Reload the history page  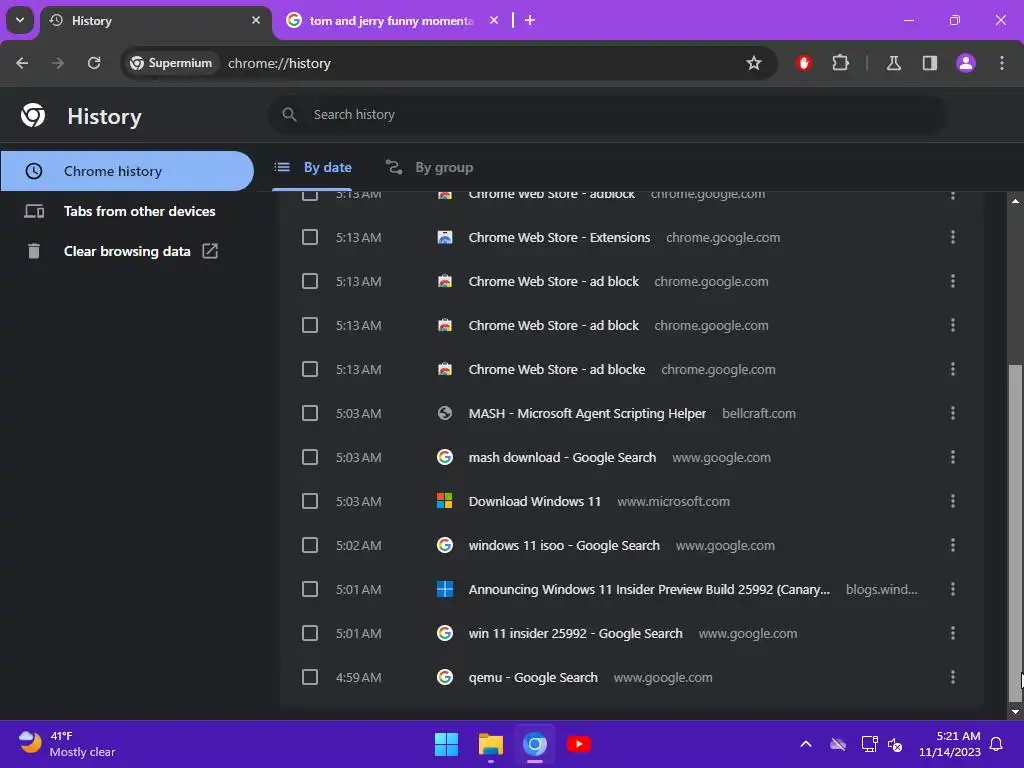[94, 63]
